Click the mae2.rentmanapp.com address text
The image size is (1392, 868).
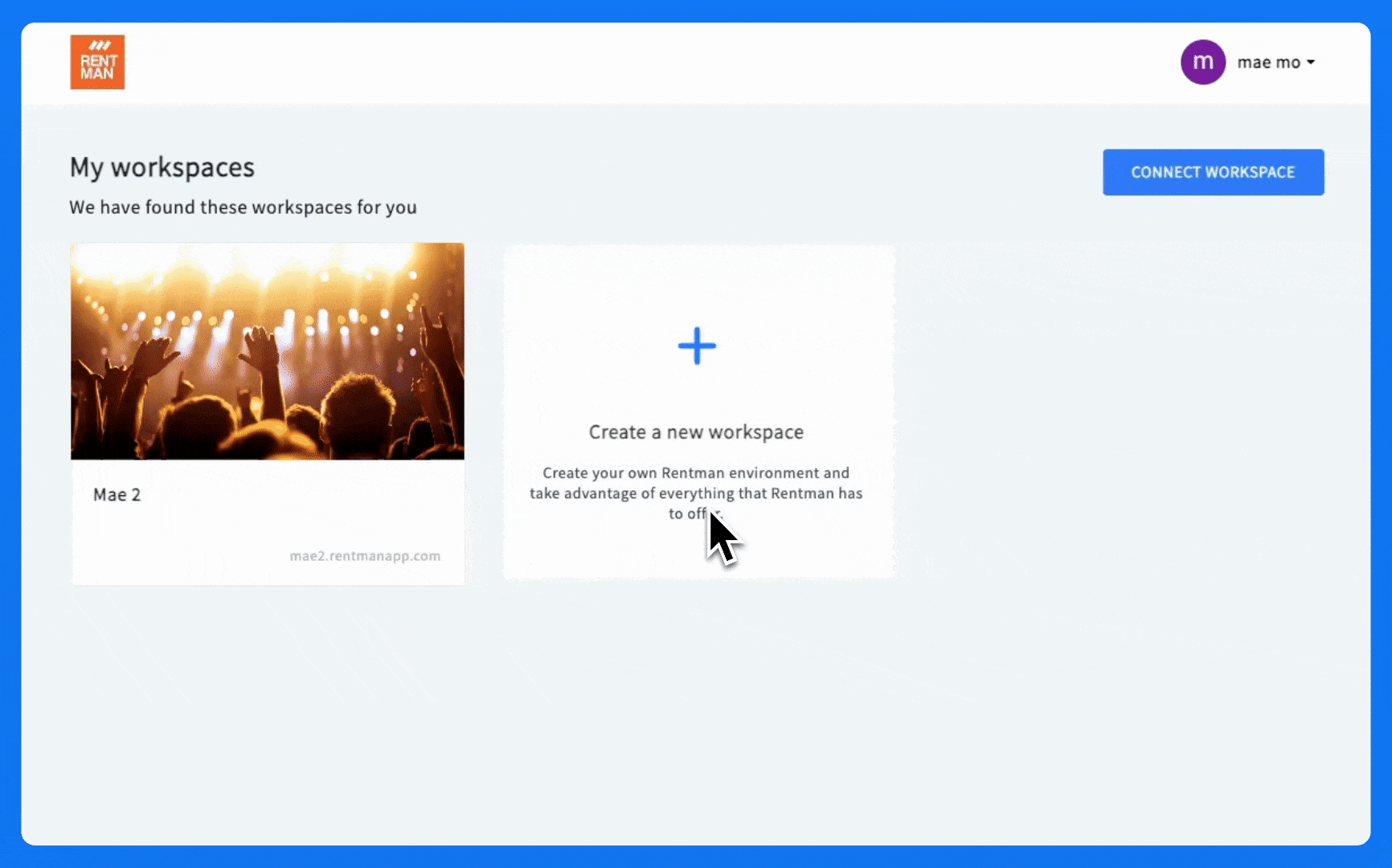365,556
